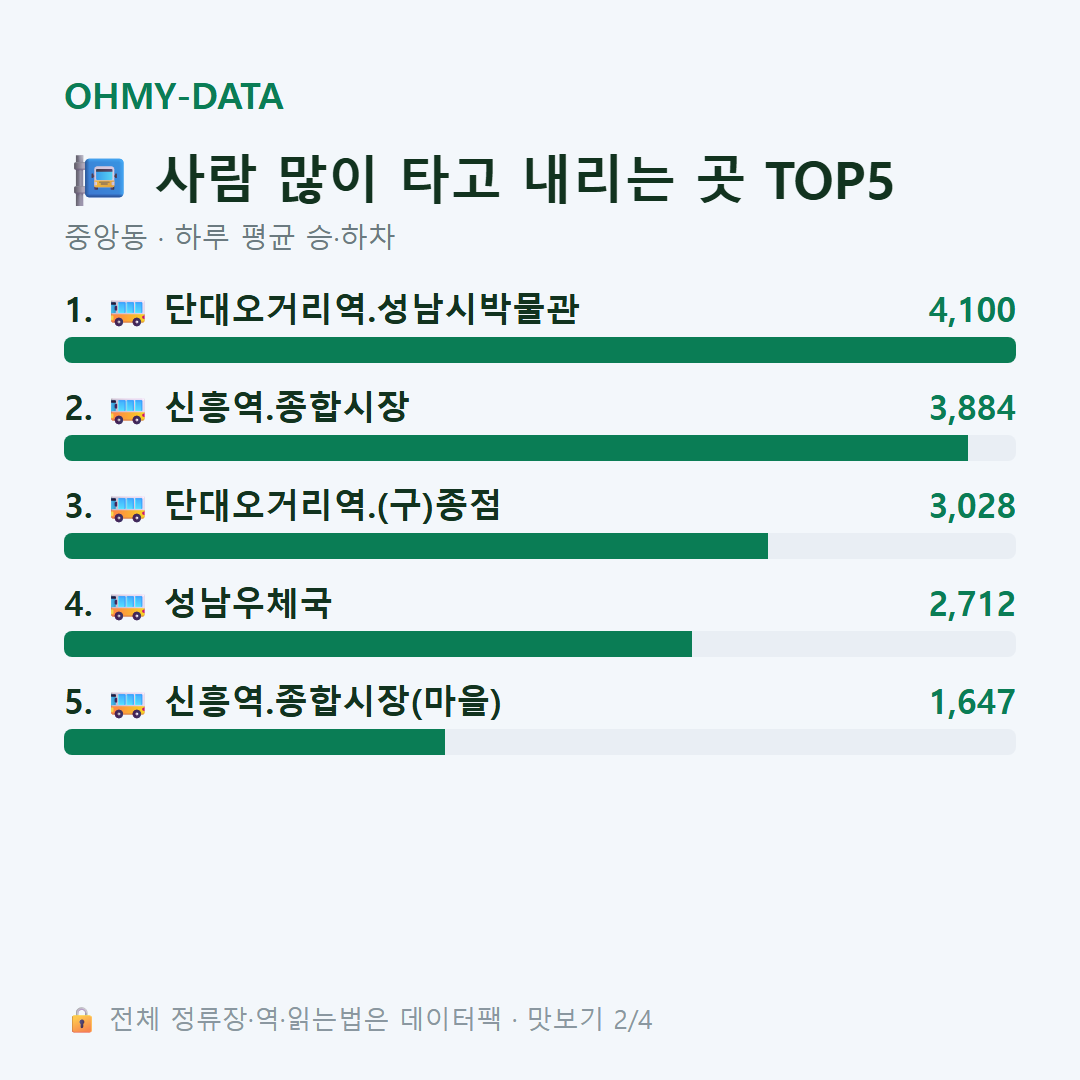Click the progress bar under 성남우체국
Viewport: 1080px width, 1080px height.
540,644
